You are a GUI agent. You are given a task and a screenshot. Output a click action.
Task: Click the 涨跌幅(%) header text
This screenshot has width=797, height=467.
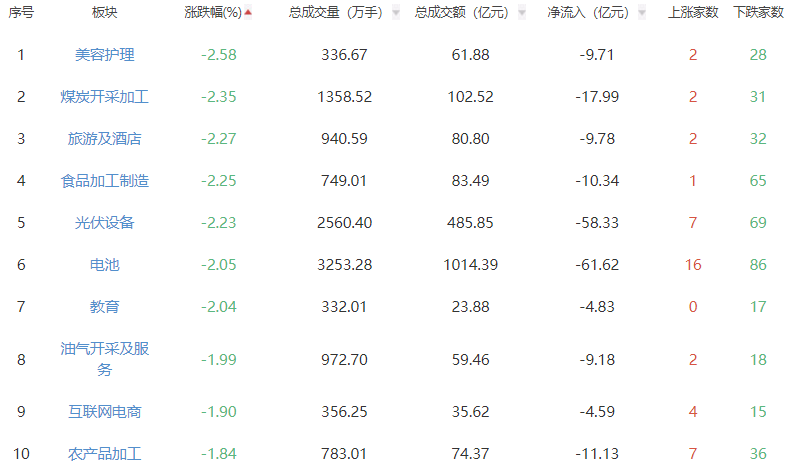tap(213, 13)
